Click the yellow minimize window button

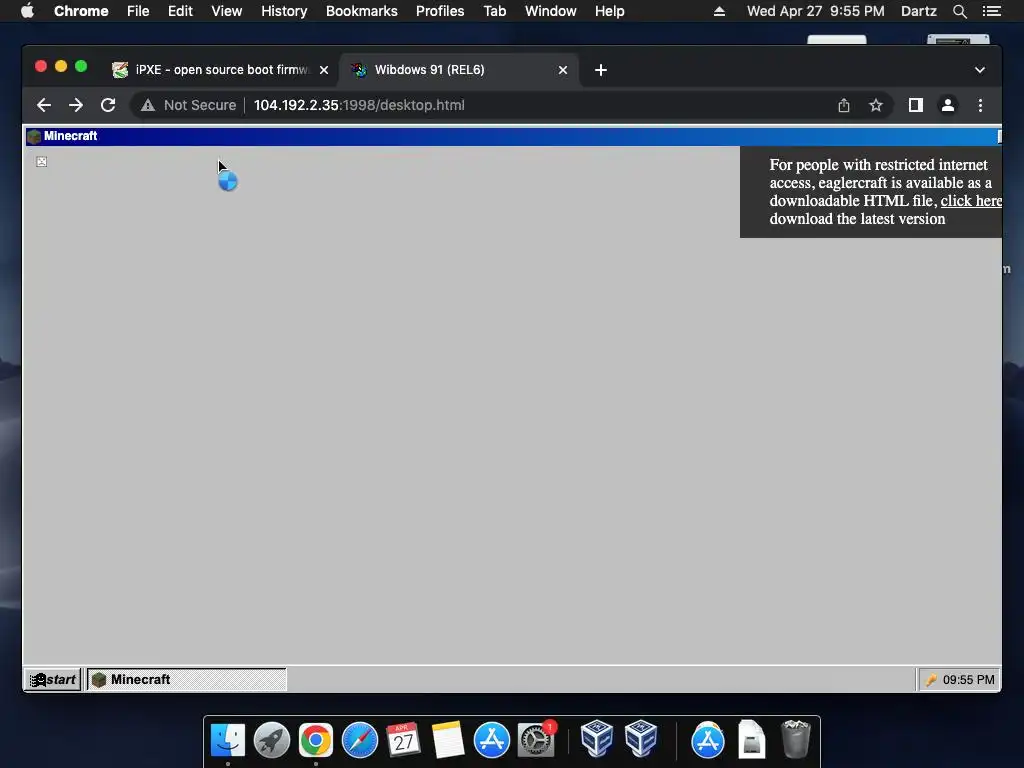click(x=61, y=66)
